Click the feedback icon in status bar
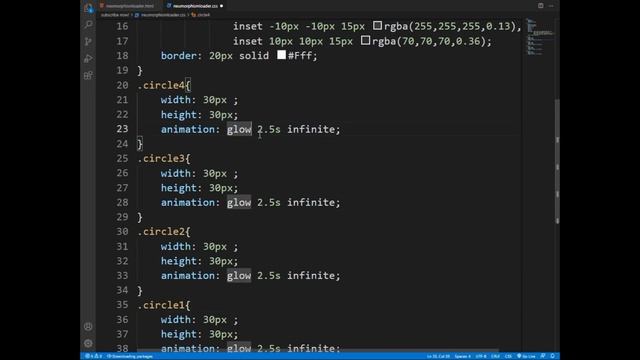 [543, 356]
